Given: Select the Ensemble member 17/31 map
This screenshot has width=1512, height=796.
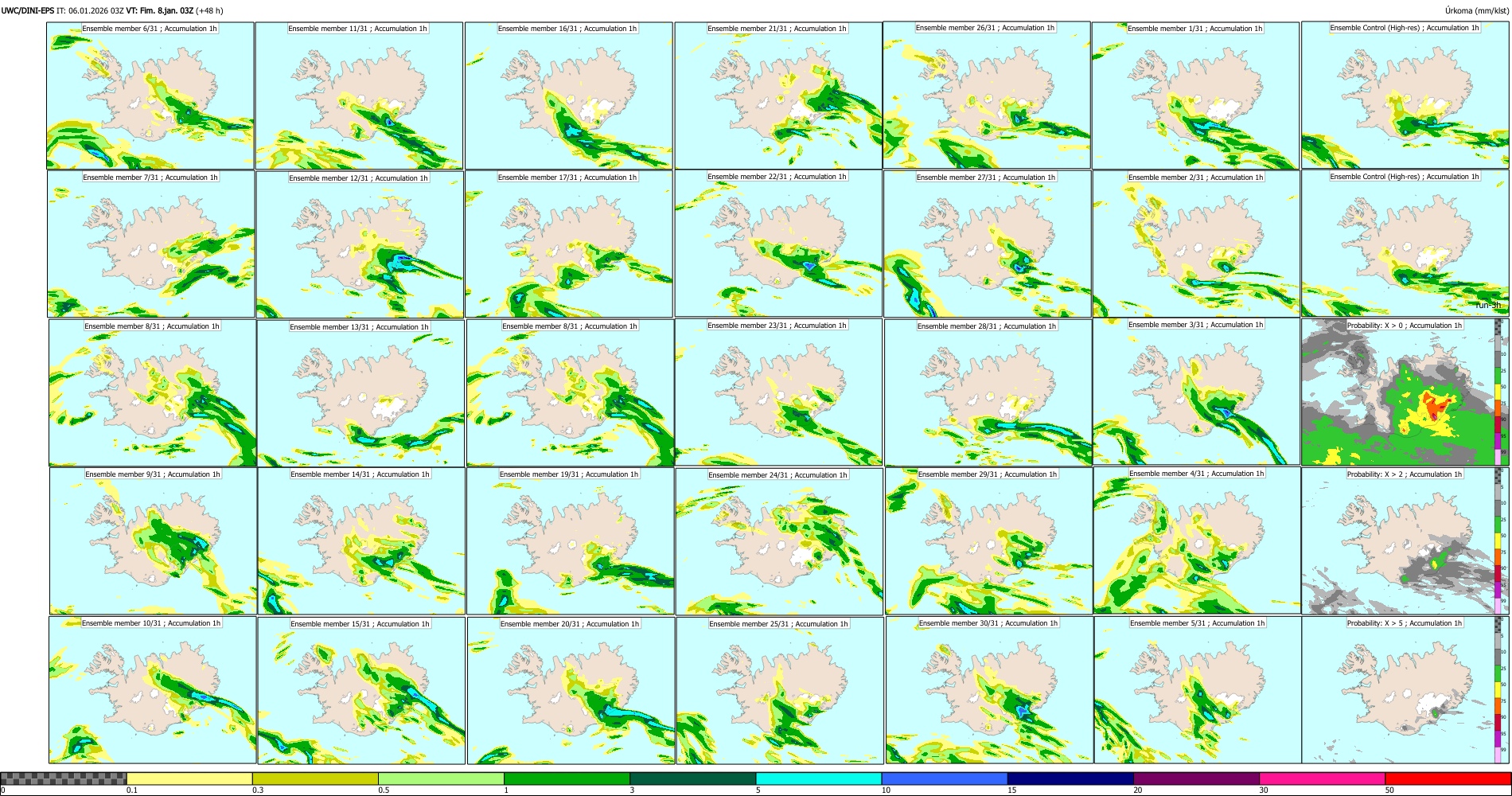Looking at the screenshot, I should click(569, 244).
